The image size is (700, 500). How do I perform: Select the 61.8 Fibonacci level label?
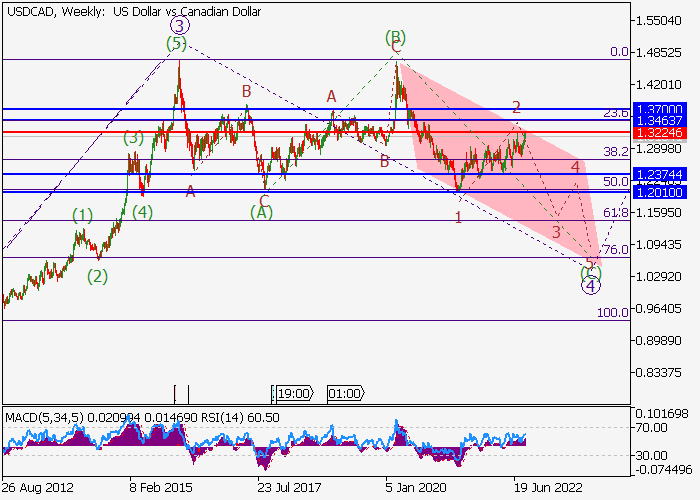pyautogui.click(x=616, y=213)
